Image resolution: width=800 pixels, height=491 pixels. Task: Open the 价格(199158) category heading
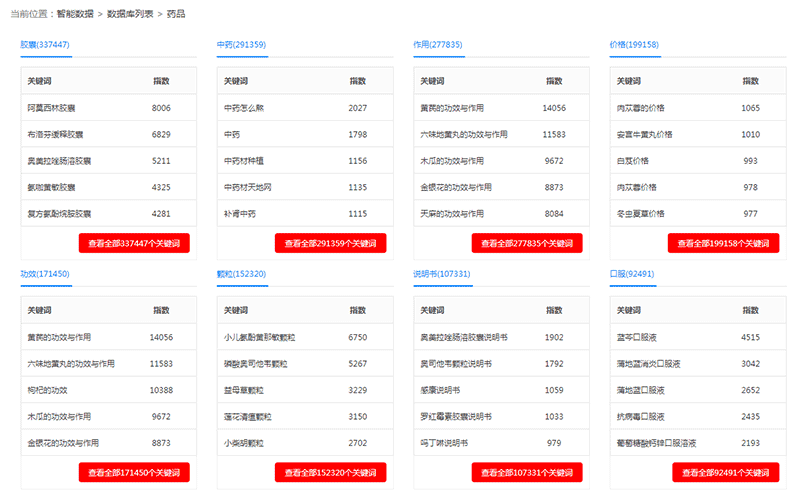point(634,45)
